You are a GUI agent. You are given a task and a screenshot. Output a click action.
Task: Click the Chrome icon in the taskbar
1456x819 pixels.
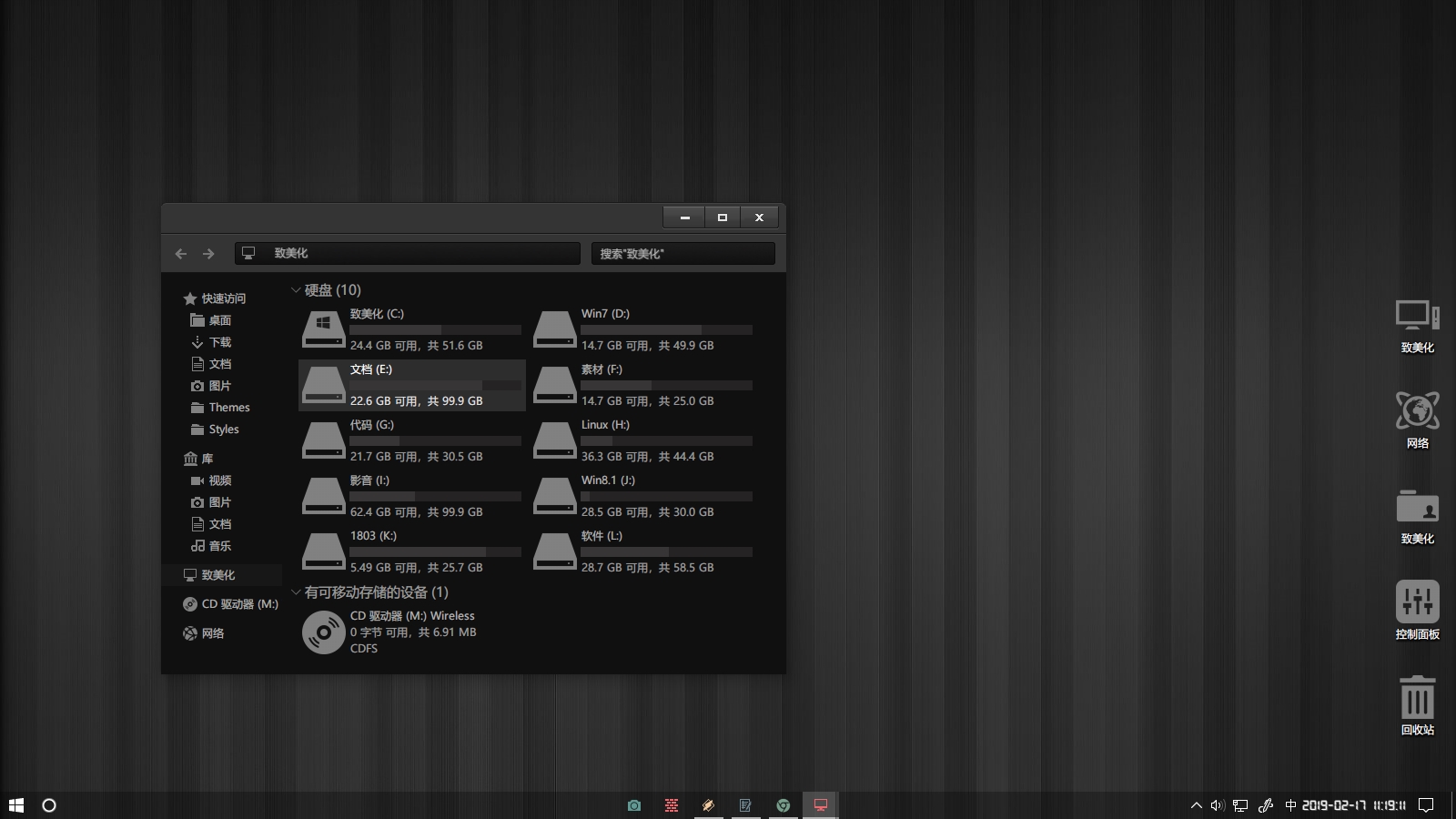(x=783, y=805)
